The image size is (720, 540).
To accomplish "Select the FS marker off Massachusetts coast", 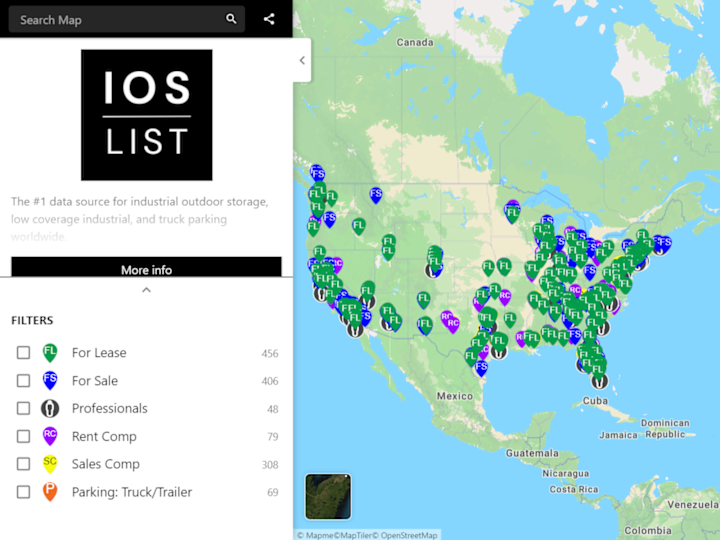I will [x=665, y=244].
